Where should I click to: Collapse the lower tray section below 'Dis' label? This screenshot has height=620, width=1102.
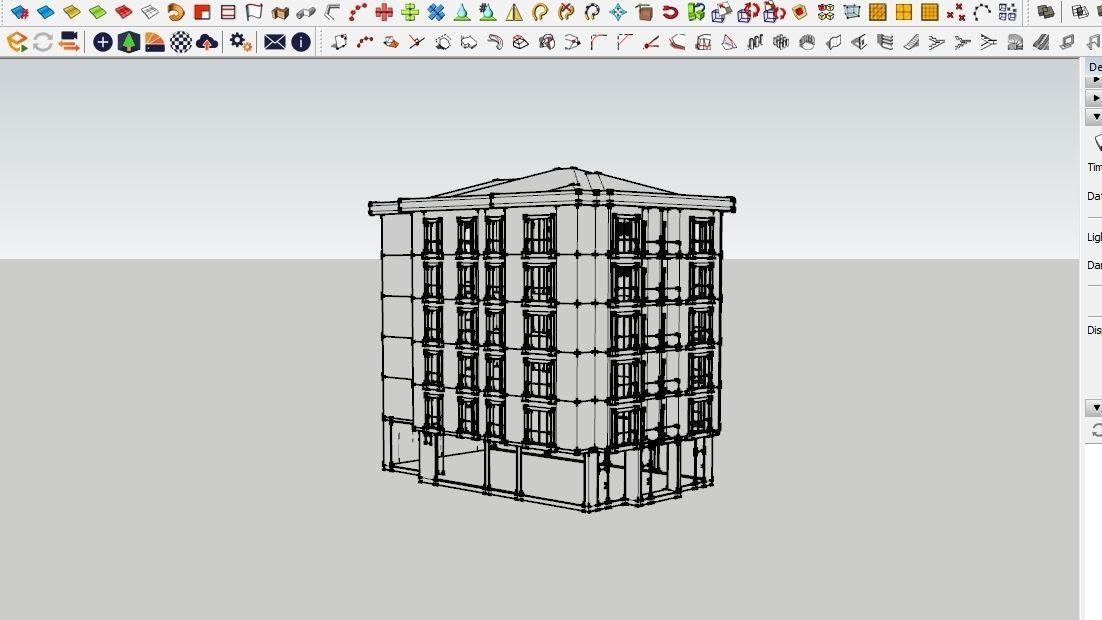coord(1095,408)
